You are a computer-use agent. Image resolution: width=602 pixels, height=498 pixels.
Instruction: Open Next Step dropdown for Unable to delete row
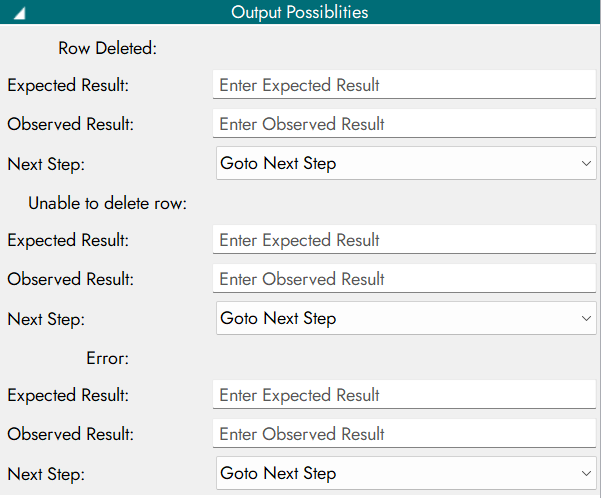[x=404, y=318]
